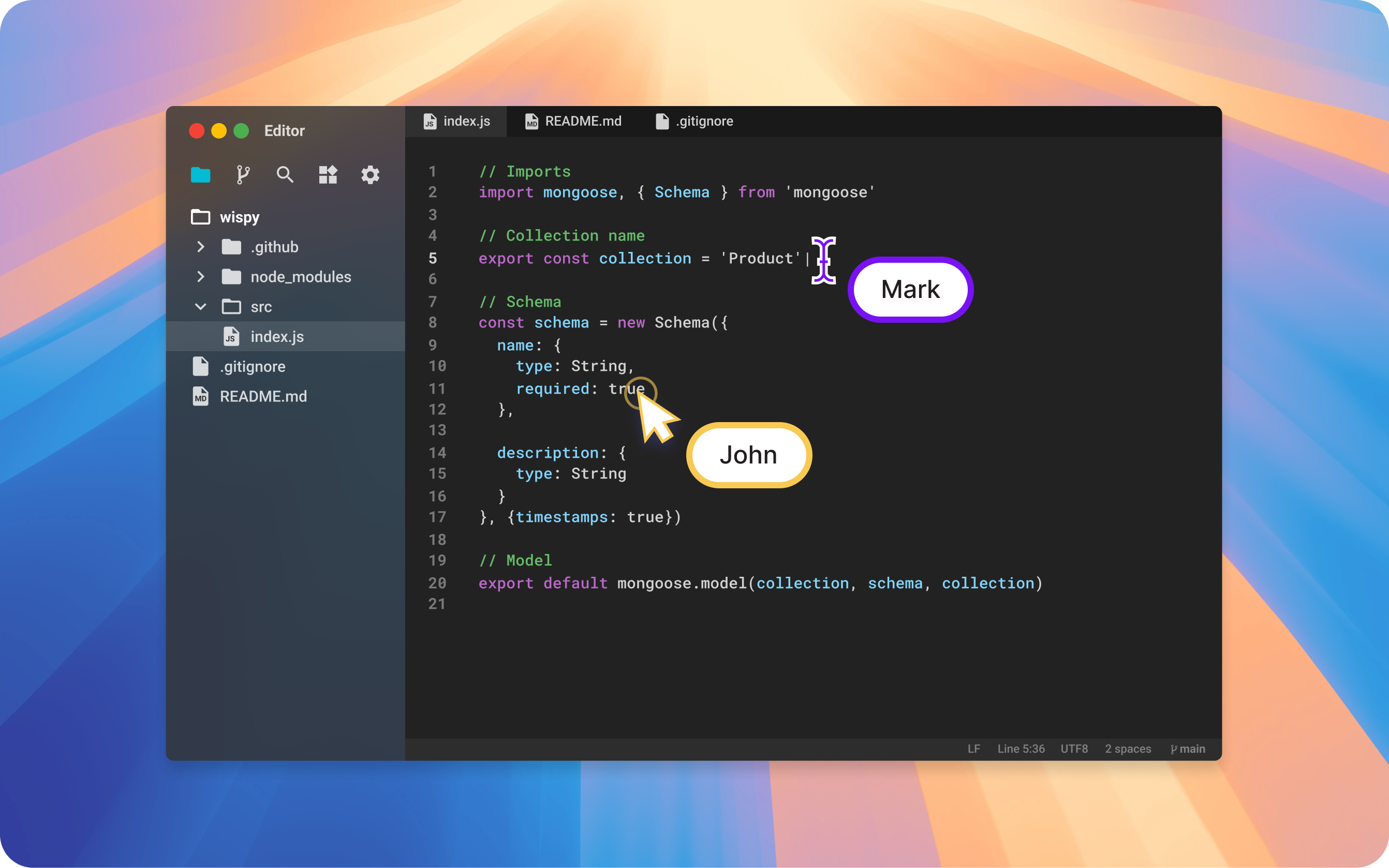1389x868 pixels.
Task: Click the 'Schema' import on line 2
Action: click(682, 192)
